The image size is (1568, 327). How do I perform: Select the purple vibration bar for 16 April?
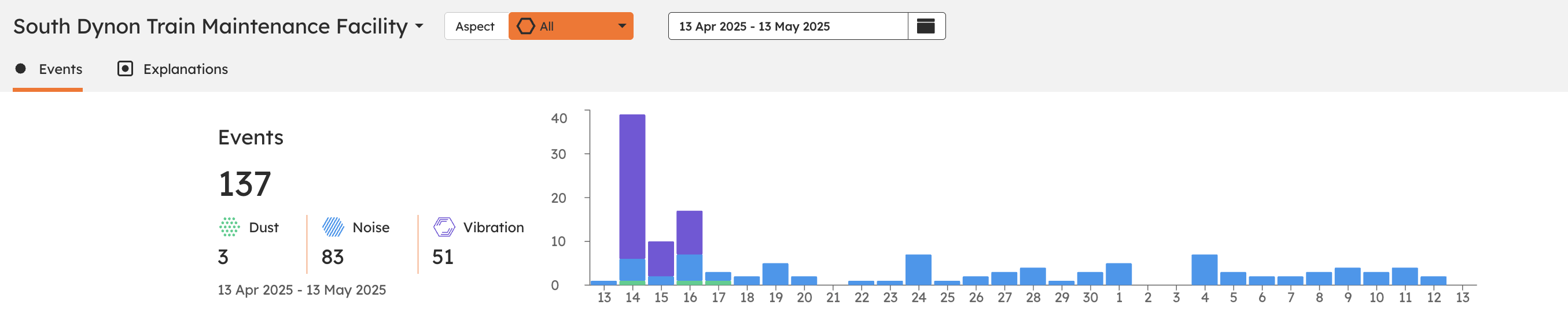tap(689, 233)
